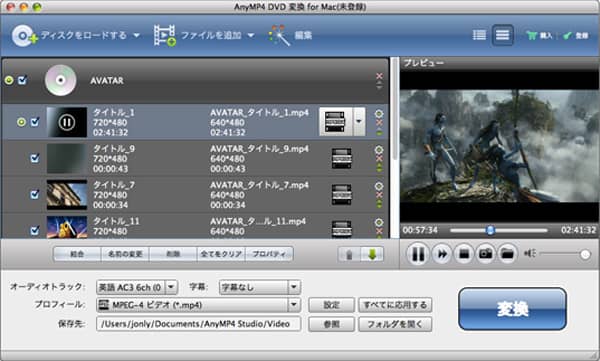Remove タイトル_9 with its red X

coord(379,158)
